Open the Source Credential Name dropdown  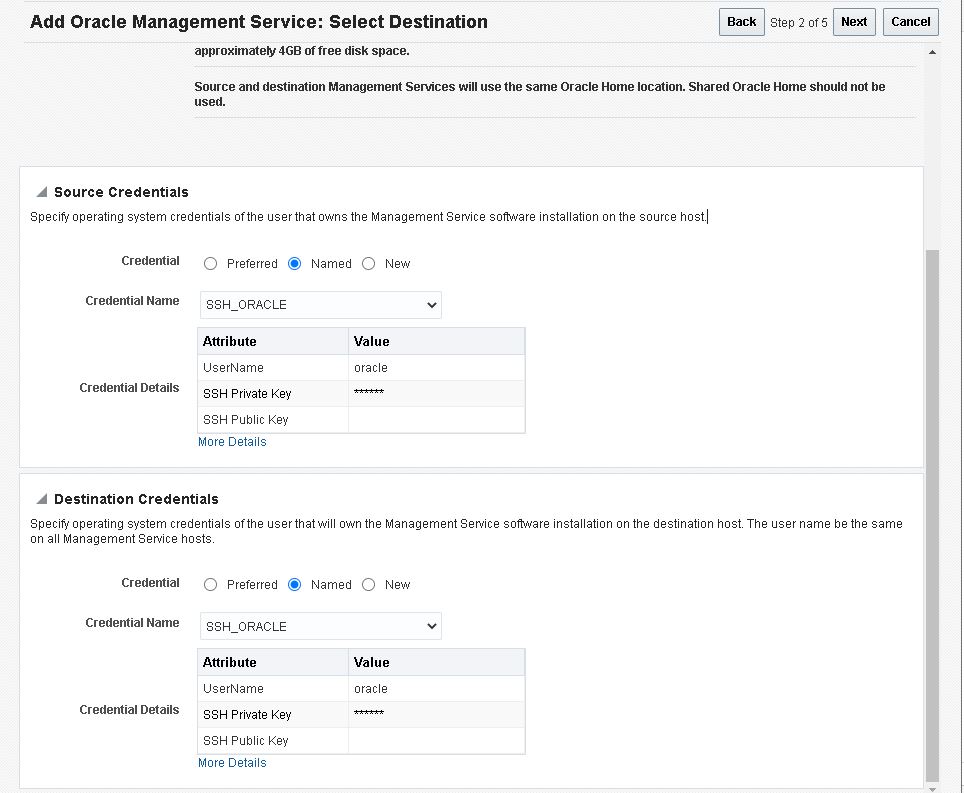(x=433, y=305)
